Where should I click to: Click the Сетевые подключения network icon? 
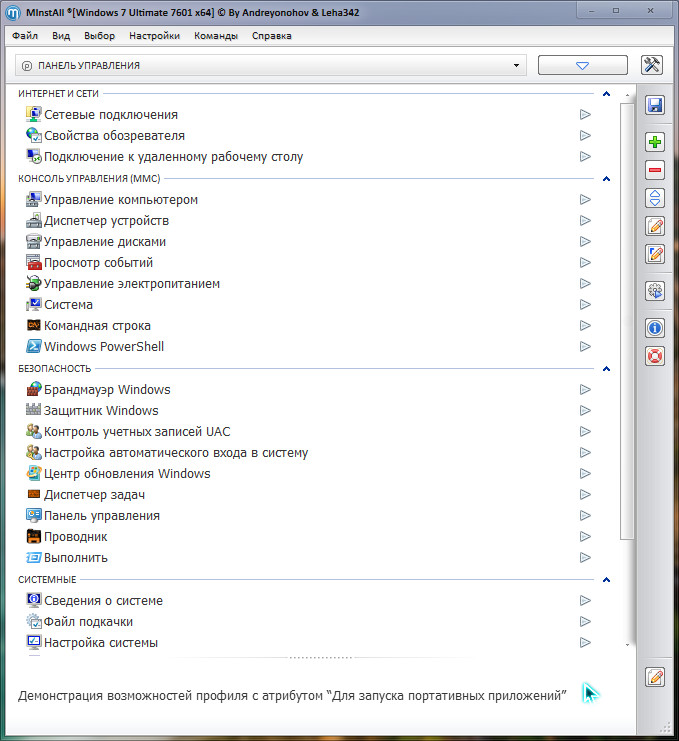[x=34, y=114]
